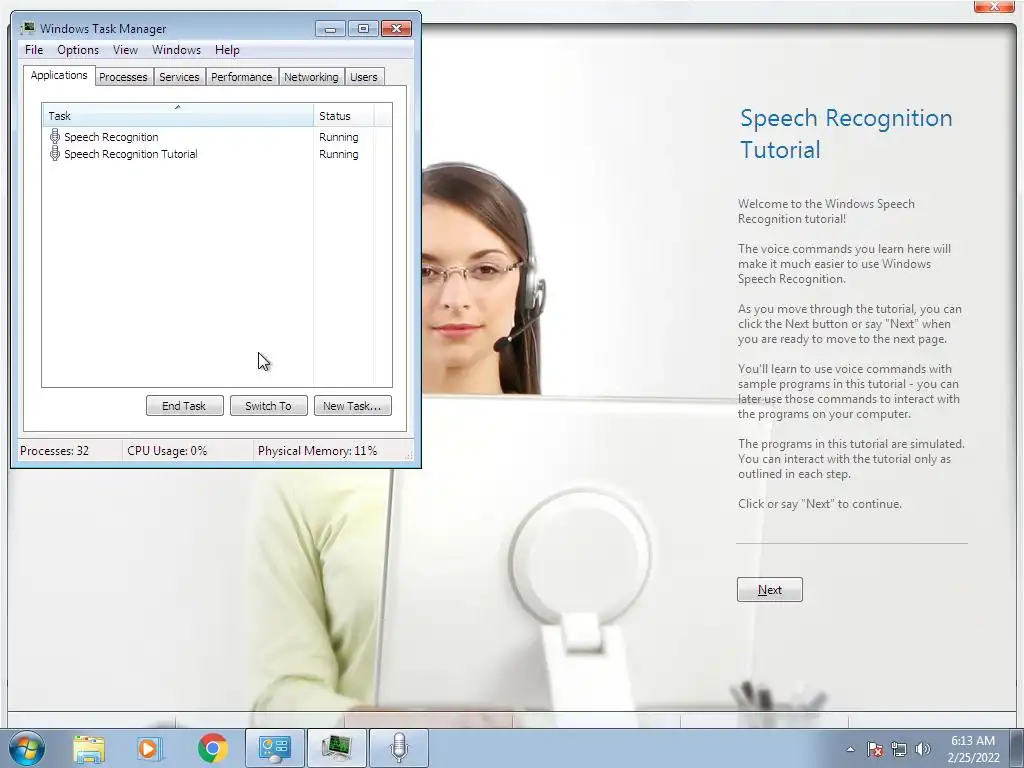1024x768 pixels.
Task: Open the Start menu orb
Action: (x=27, y=748)
